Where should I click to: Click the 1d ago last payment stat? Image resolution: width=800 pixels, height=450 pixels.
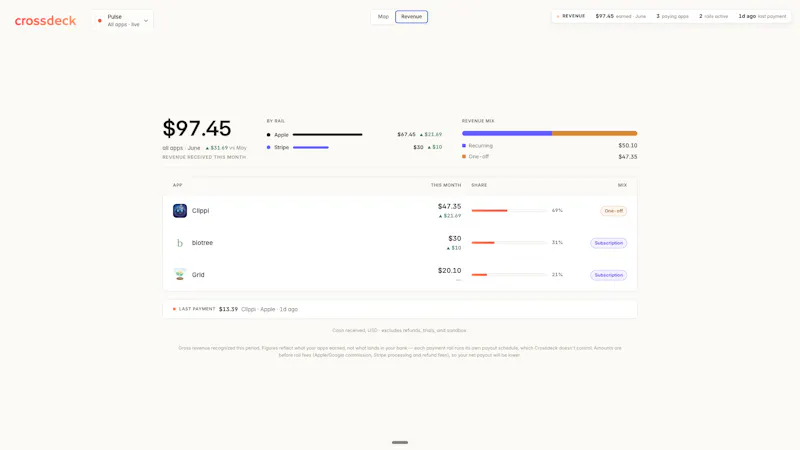(x=762, y=16)
